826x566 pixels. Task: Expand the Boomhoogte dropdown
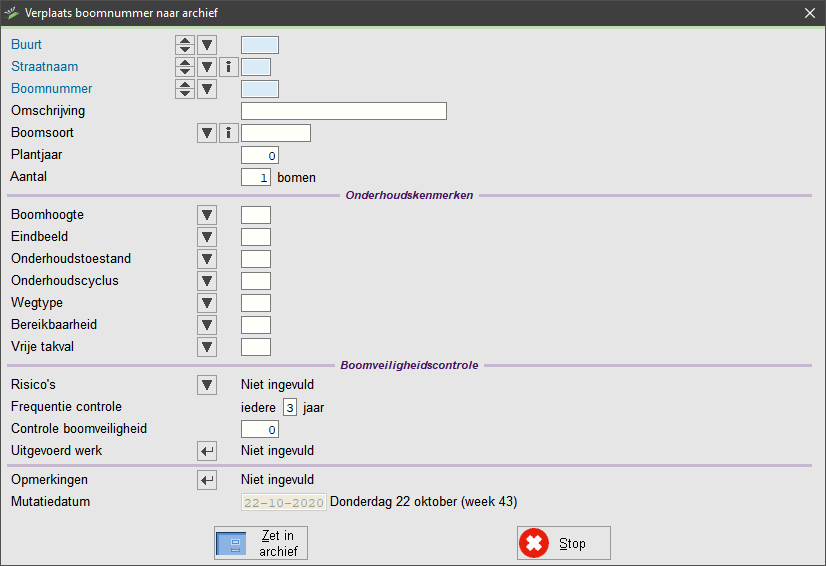[207, 215]
